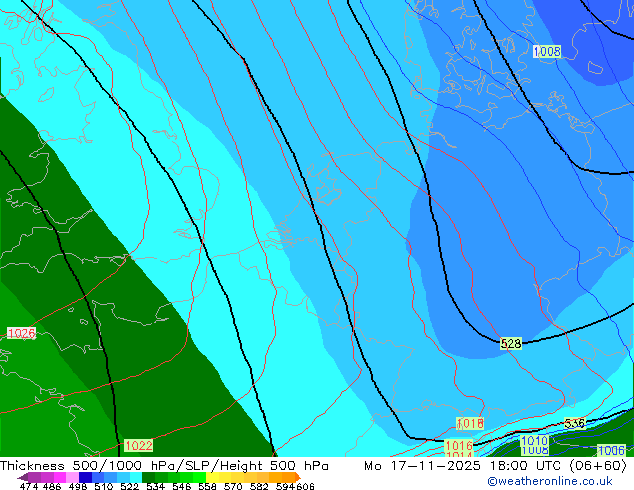Click the 528 height contour label
This screenshot has height=490, width=634.
511,344
